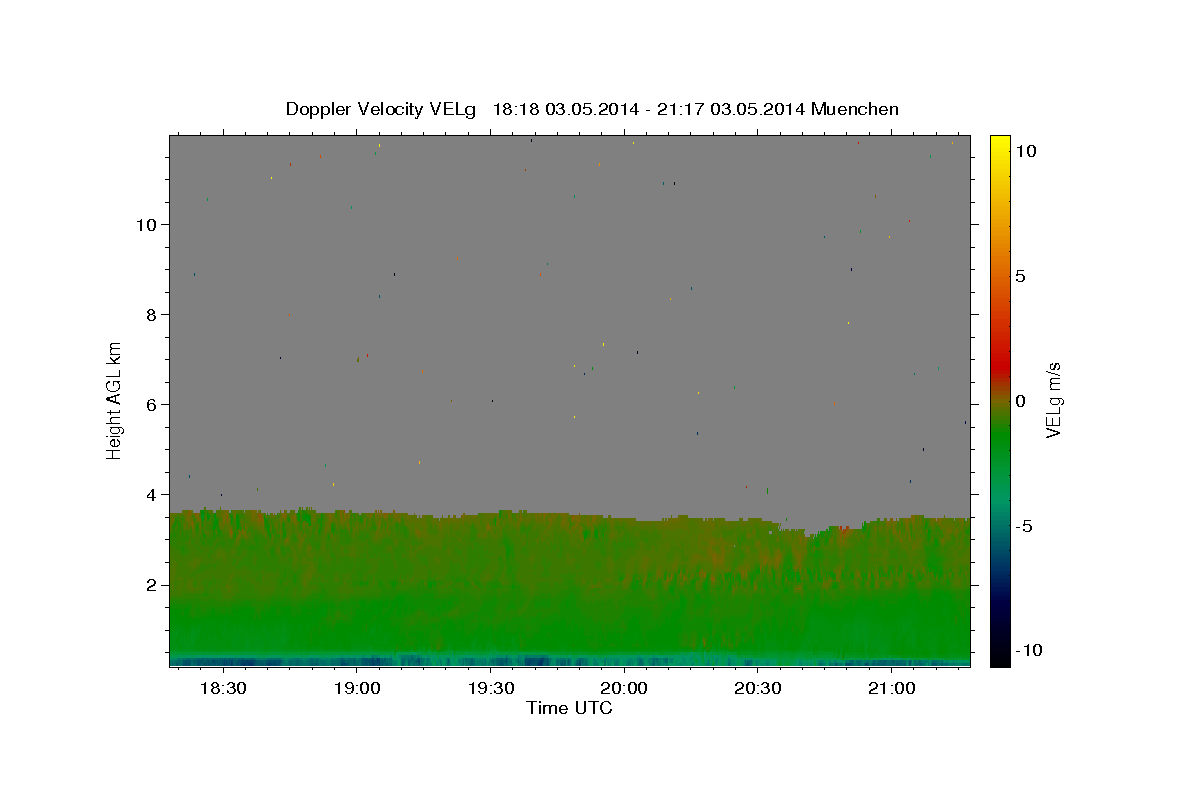Click the height tick label 8
The height and width of the screenshot is (800, 1200).
151,314
